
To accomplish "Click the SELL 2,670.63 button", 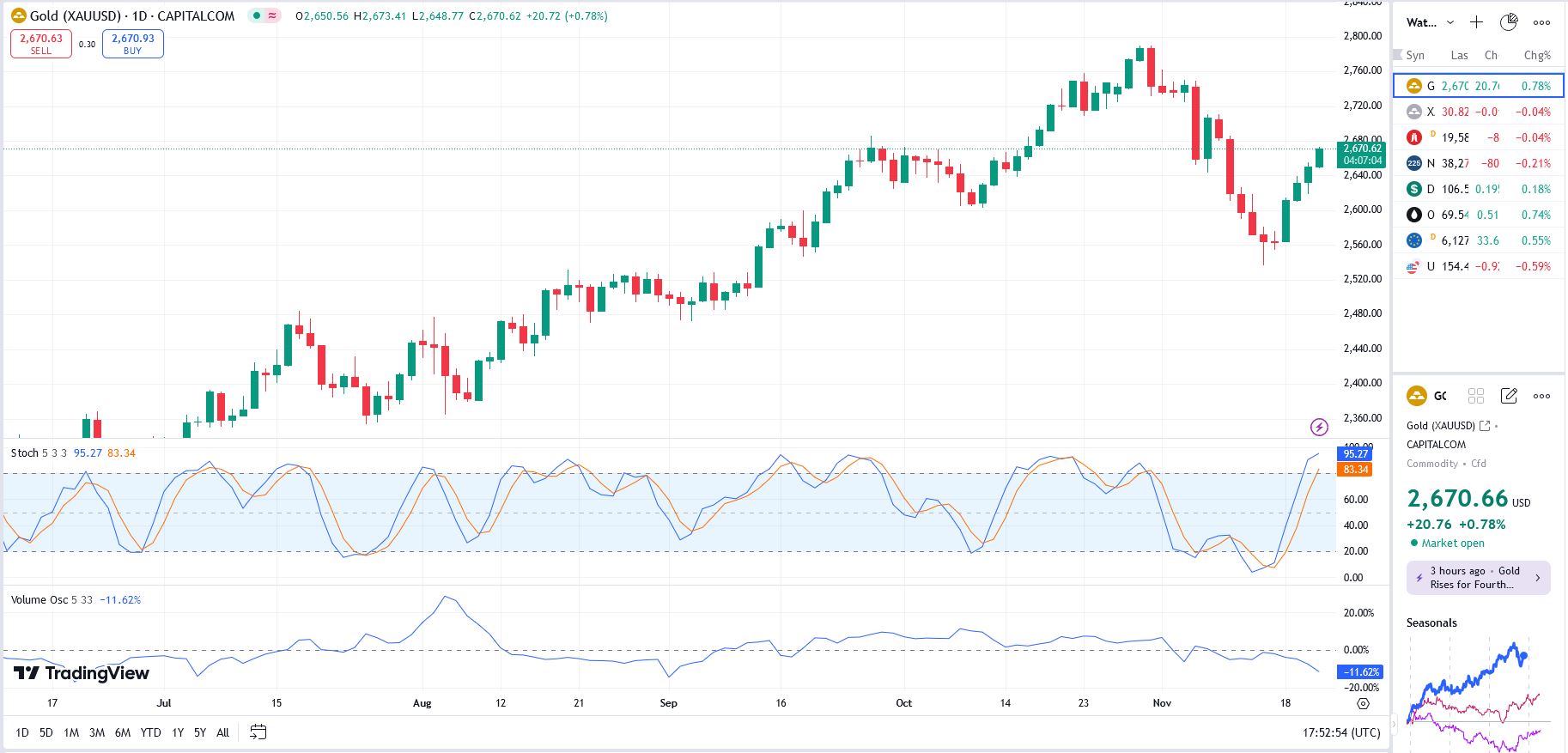I will click(41, 44).
